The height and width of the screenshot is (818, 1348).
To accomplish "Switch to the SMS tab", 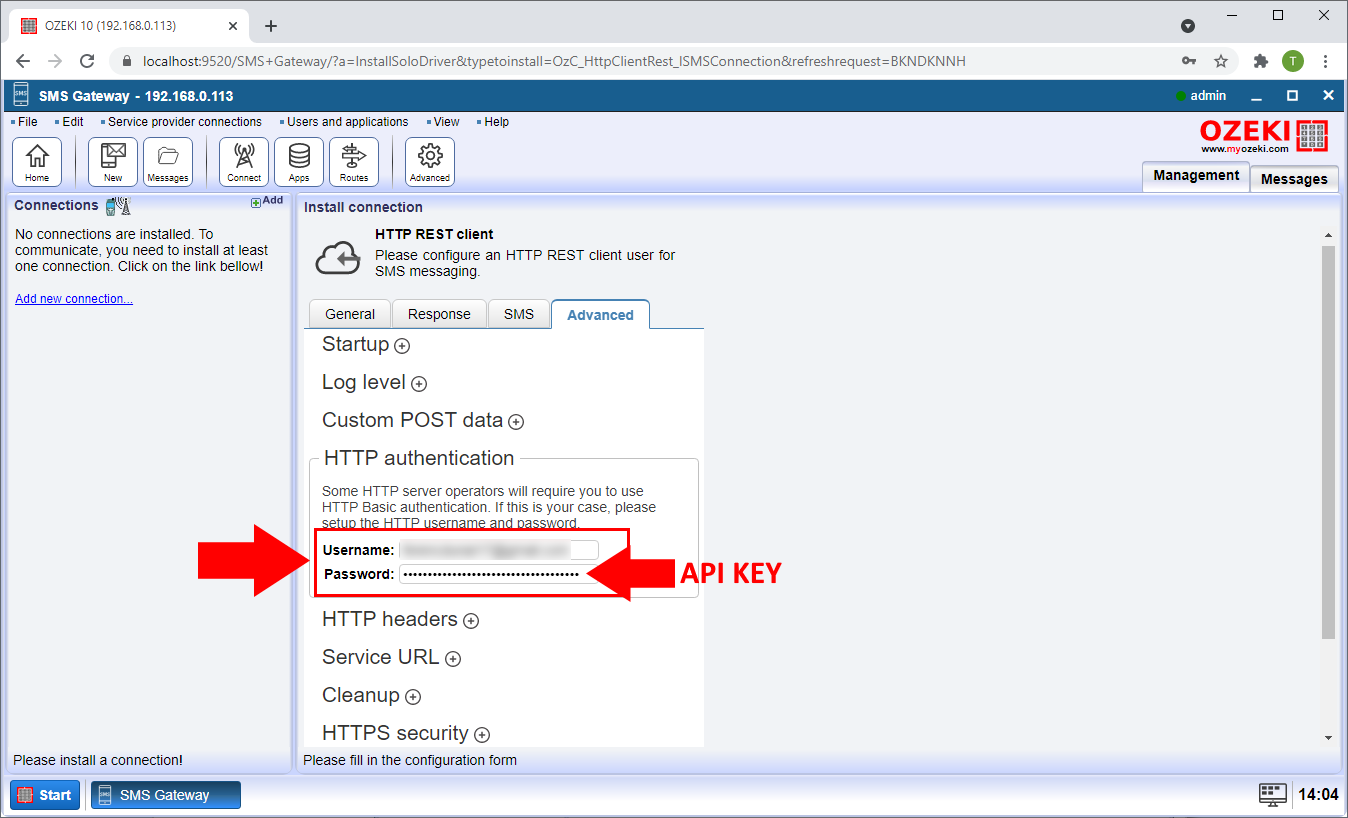I will (x=519, y=314).
